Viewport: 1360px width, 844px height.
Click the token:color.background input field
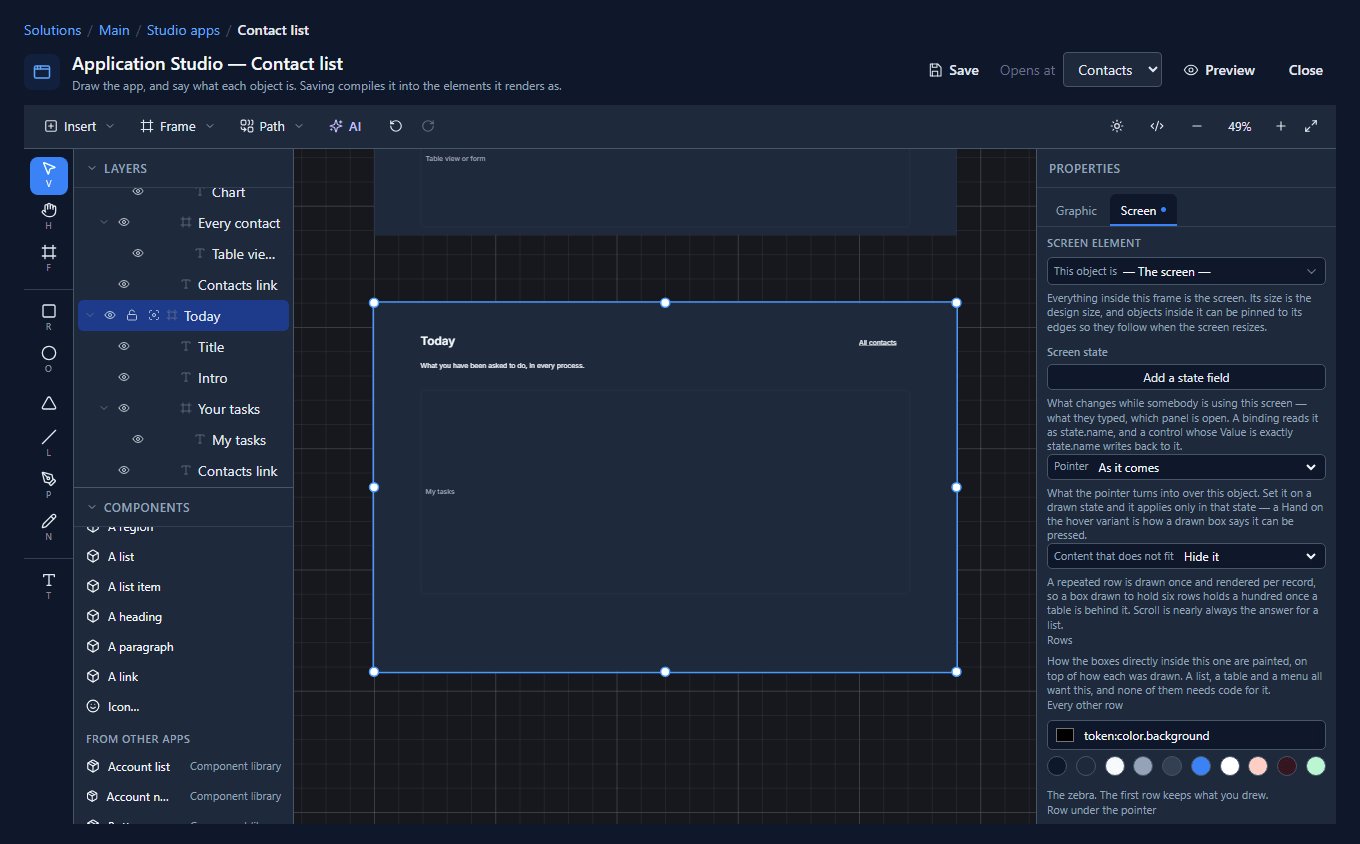1186,735
